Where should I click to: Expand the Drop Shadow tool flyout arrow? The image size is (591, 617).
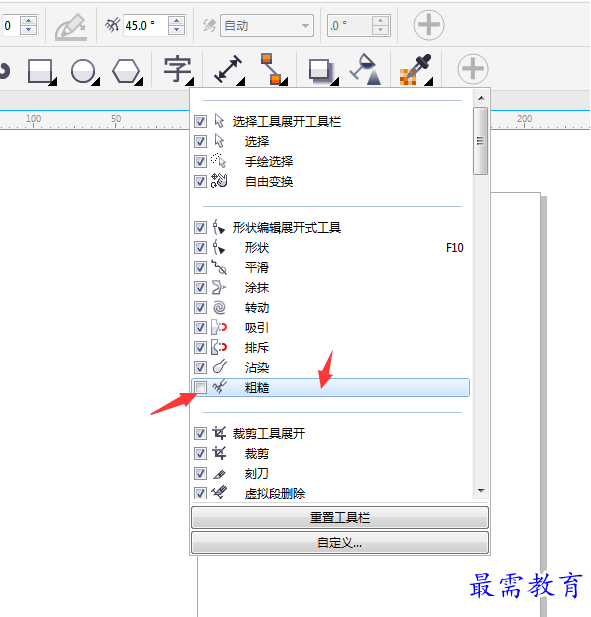pyautogui.click(x=335, y=81)
